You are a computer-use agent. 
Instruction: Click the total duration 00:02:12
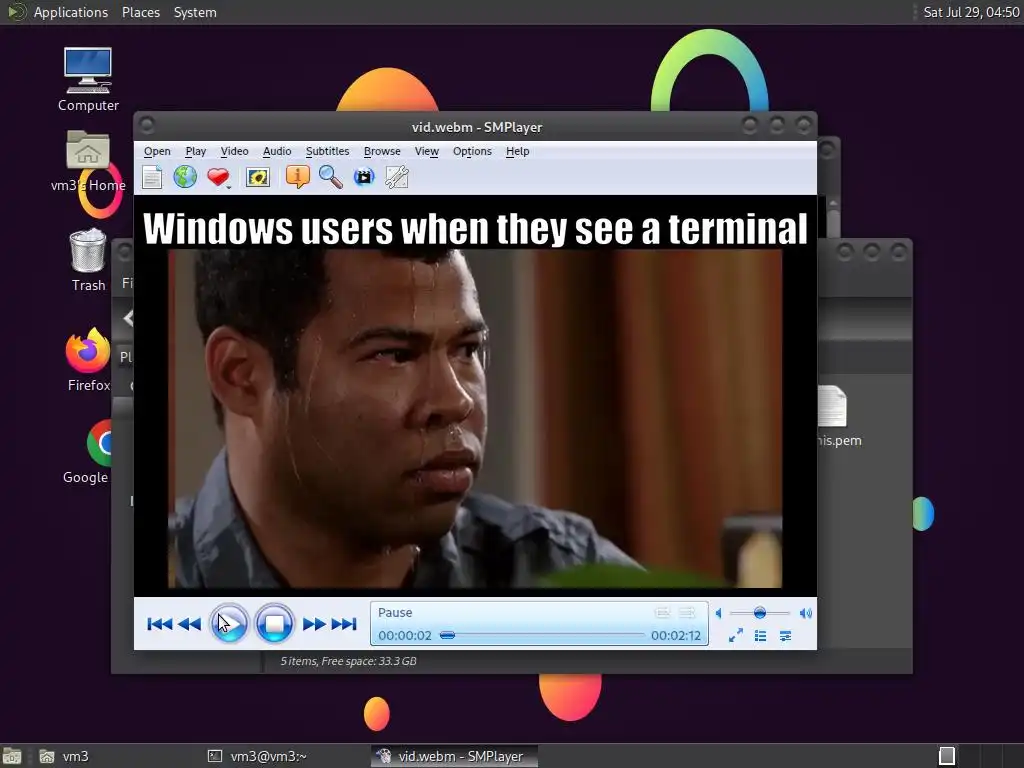(676, 635)
